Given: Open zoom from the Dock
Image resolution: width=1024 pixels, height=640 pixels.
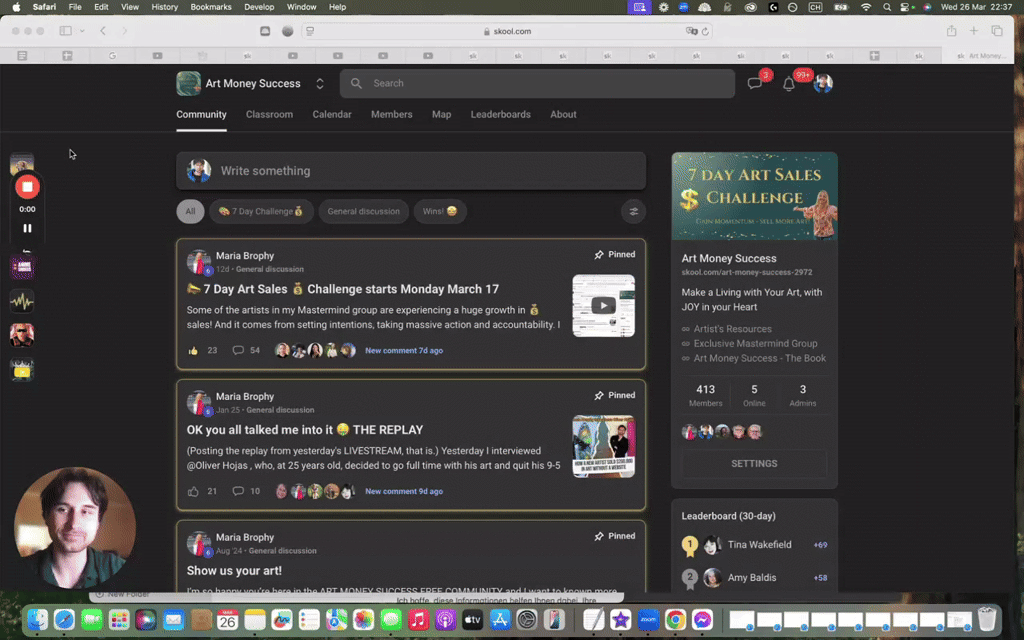Looking at the screenshot, I should click(x=648, y=619).
